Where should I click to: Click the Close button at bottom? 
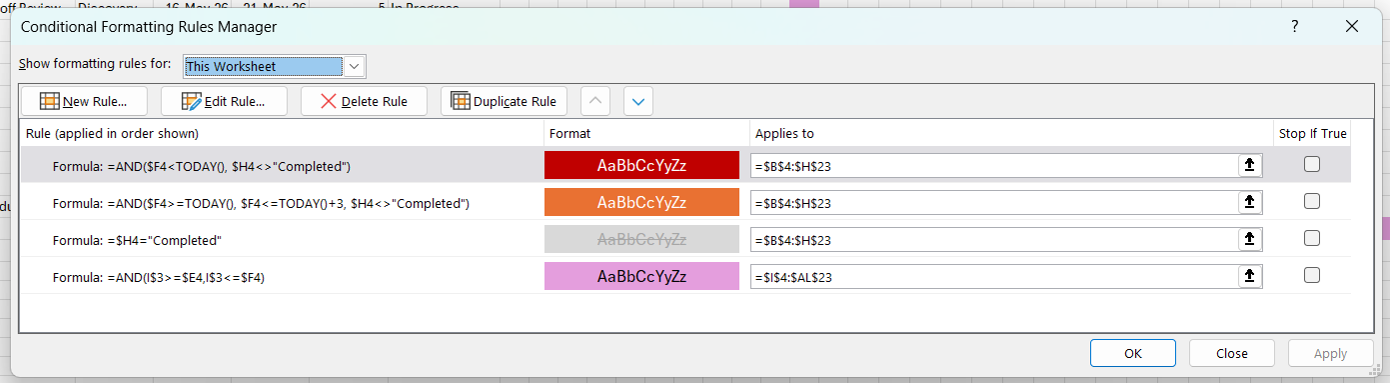pos(1232,353)
